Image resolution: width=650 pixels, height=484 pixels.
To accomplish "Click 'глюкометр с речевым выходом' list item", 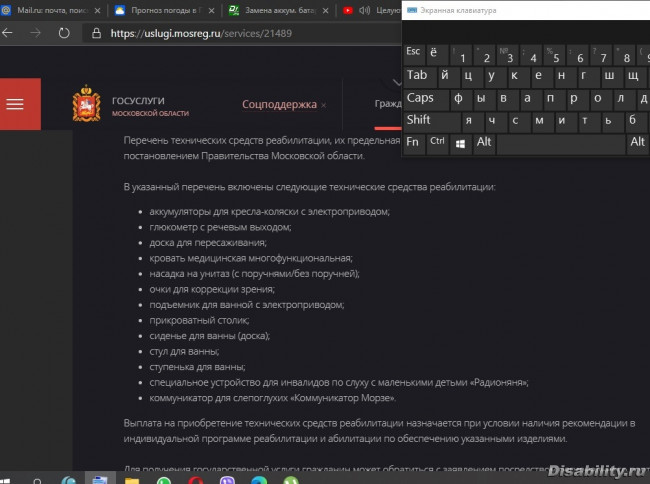I will [220, 227].
